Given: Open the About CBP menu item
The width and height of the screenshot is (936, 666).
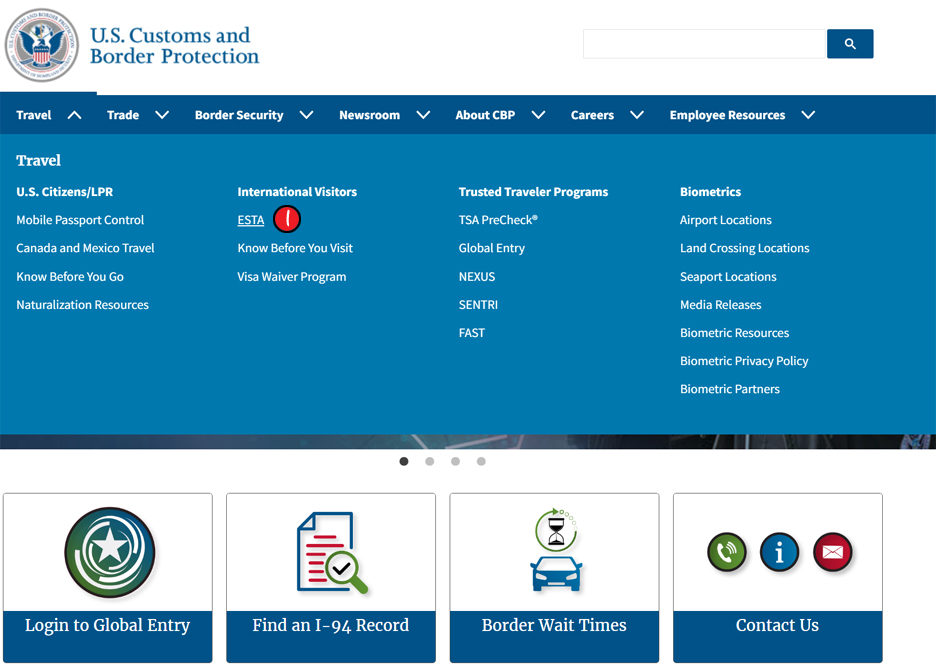Looking at the screenshot, I should (x=485, y=115).
